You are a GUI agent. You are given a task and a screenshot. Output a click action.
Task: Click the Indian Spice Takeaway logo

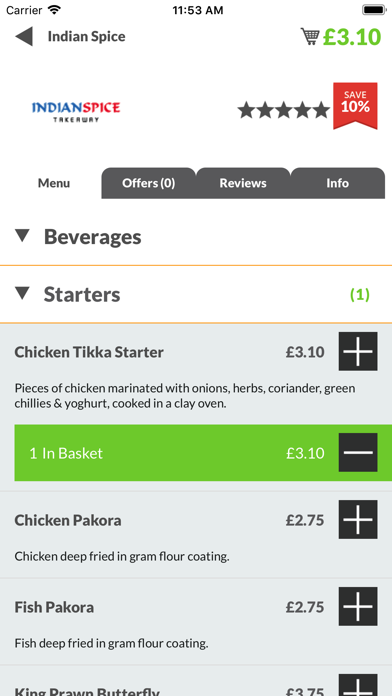pos(76,111)
